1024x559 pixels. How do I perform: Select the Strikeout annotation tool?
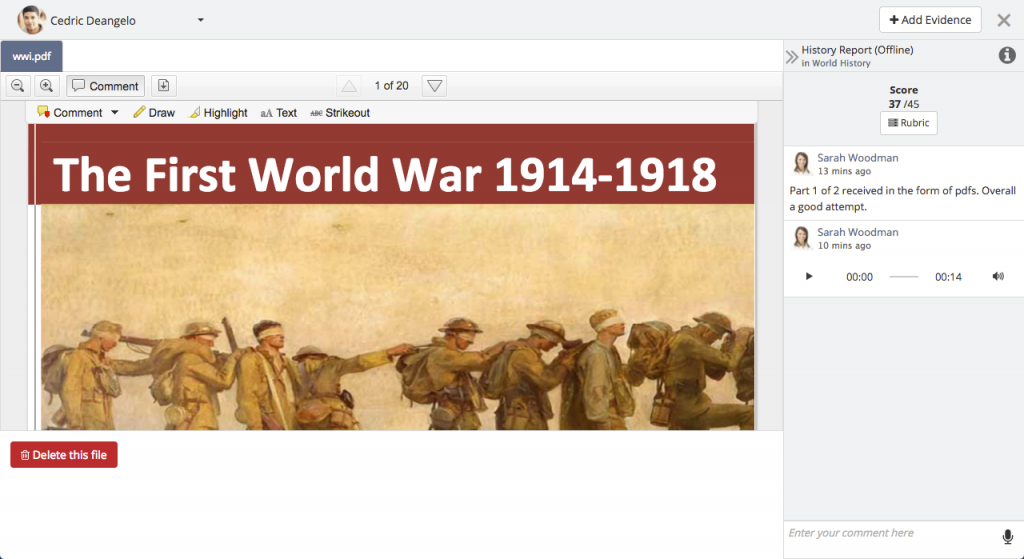click(x=340, y=112)
